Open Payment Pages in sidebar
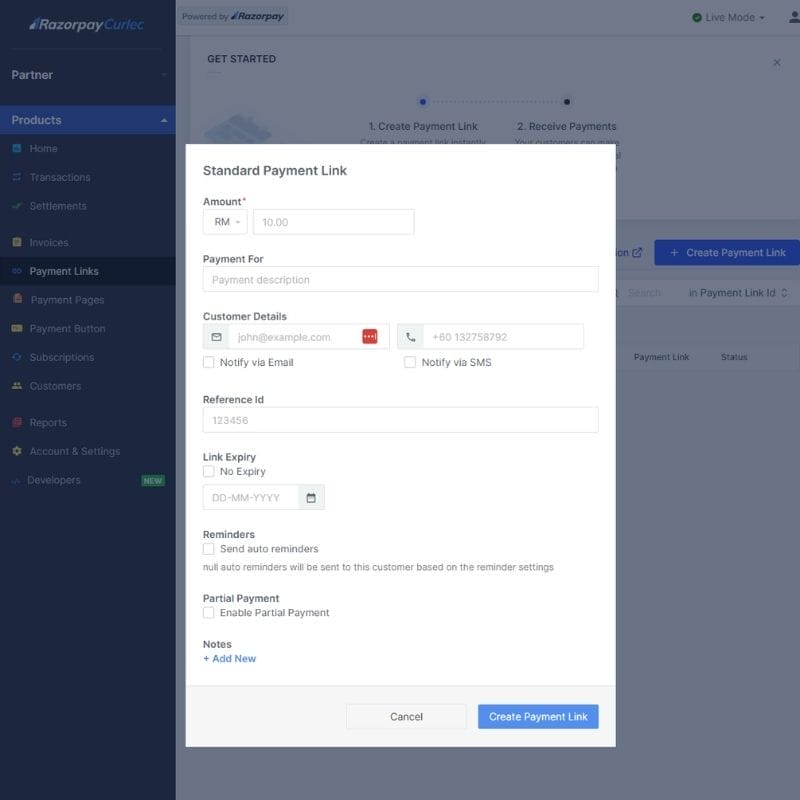The height and width of the screenshot is (800, 800). 67,300
